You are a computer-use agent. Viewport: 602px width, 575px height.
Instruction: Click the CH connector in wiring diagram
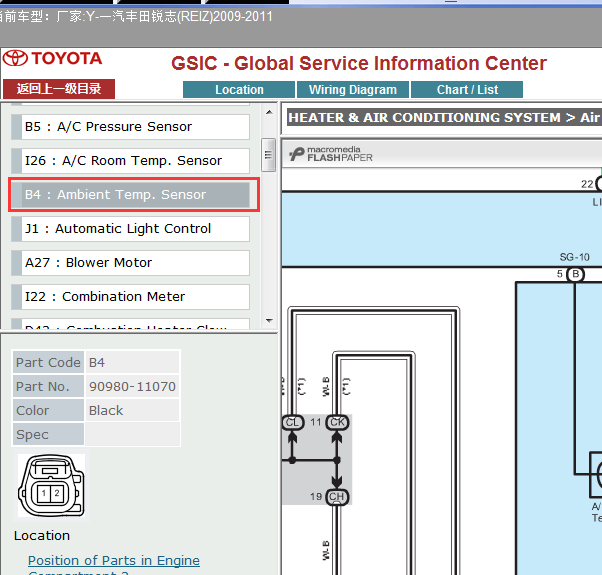337,497
